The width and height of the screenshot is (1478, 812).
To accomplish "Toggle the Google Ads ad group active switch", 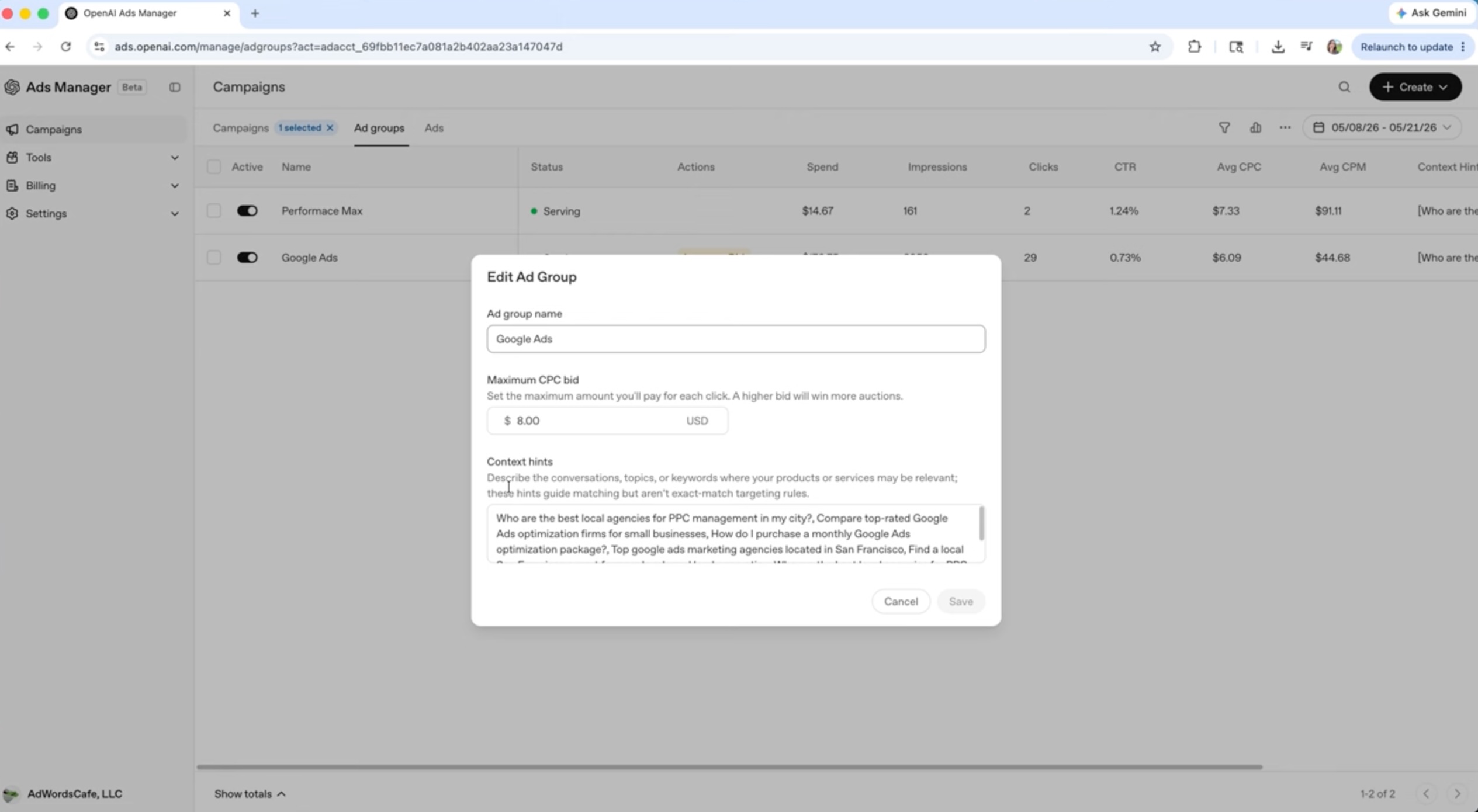I will tap(247, 258).
